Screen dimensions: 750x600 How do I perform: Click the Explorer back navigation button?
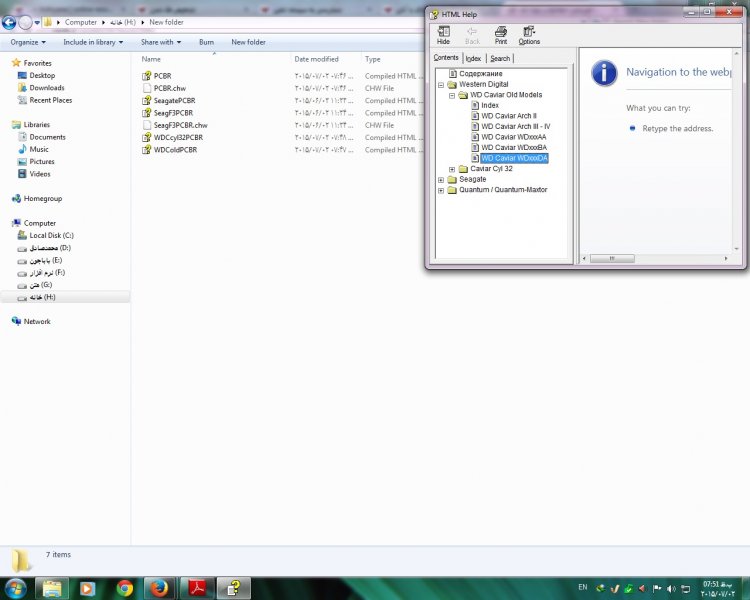(x=9, y=22)
